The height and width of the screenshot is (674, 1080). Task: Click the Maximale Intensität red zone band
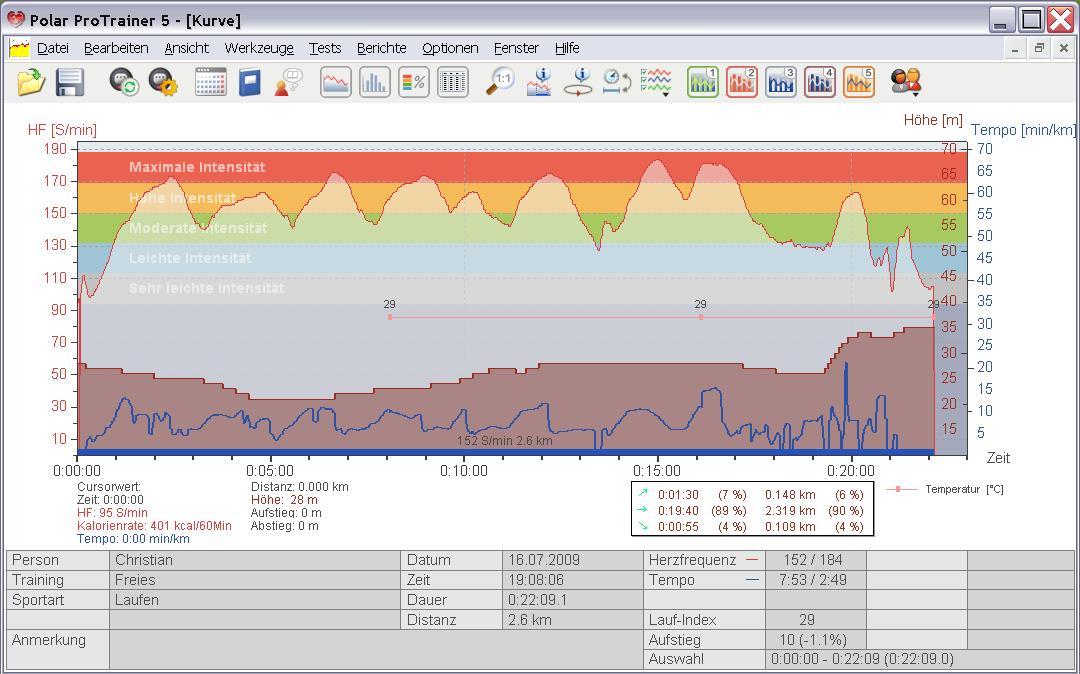(197, 167)
